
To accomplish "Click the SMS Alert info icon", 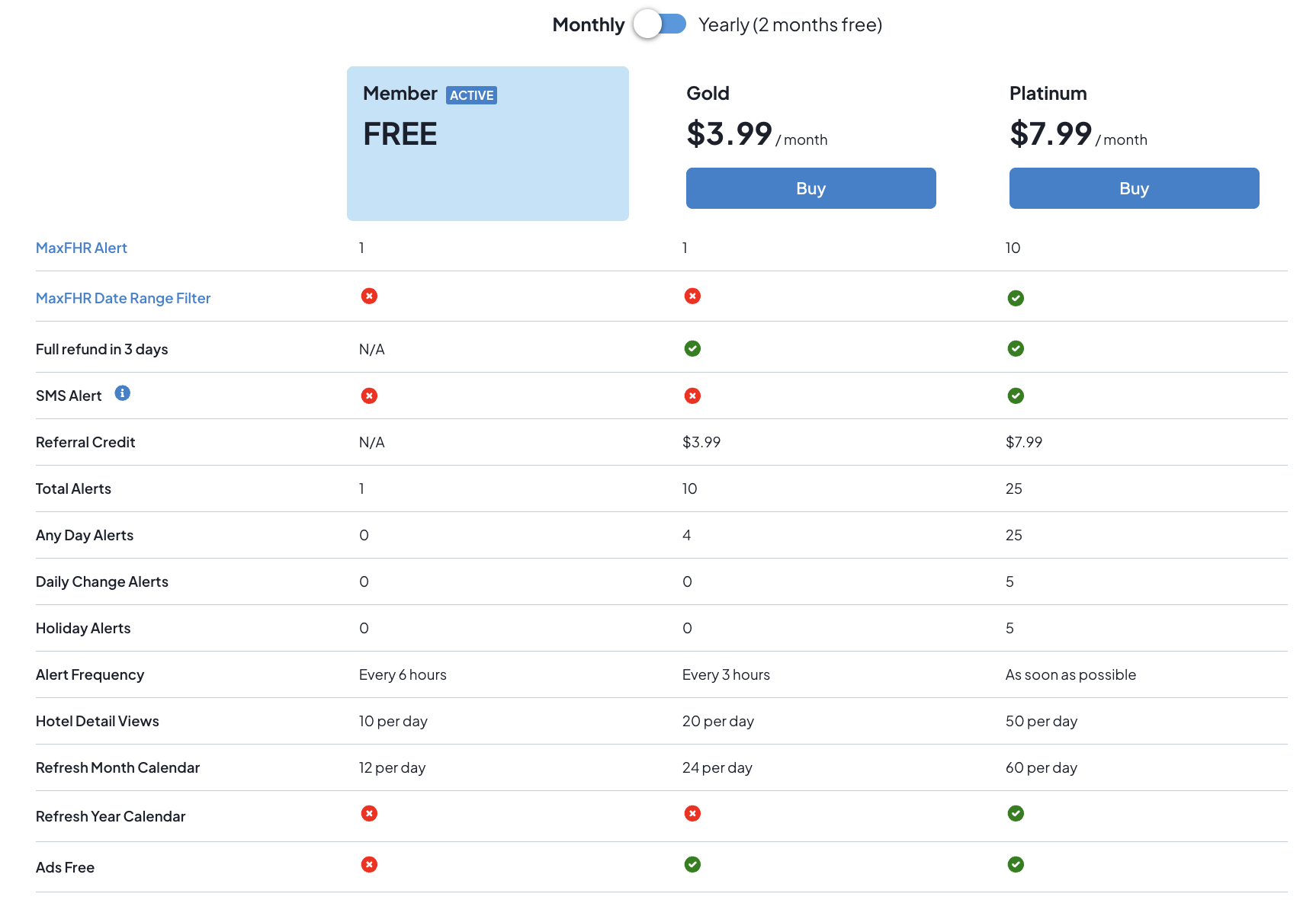I will (x=122, y=393).
